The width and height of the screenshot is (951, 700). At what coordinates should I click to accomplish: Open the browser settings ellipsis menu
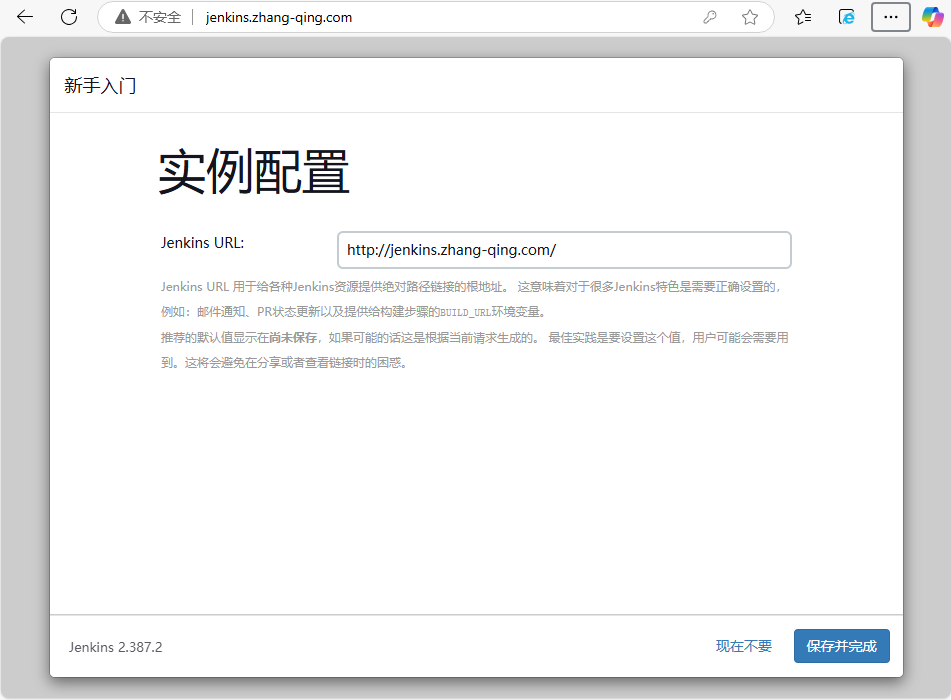coord(890,17)
